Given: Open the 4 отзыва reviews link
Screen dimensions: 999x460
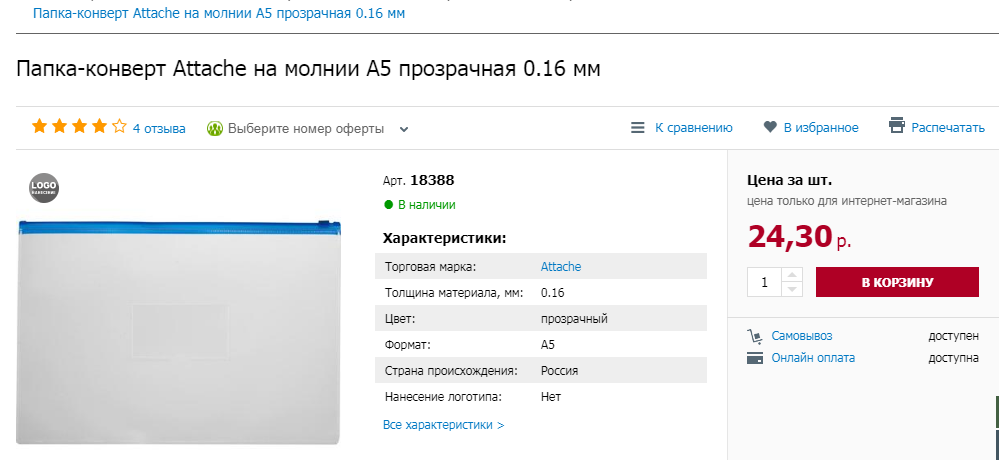Looking at the screenshot, I should (159, 129).
